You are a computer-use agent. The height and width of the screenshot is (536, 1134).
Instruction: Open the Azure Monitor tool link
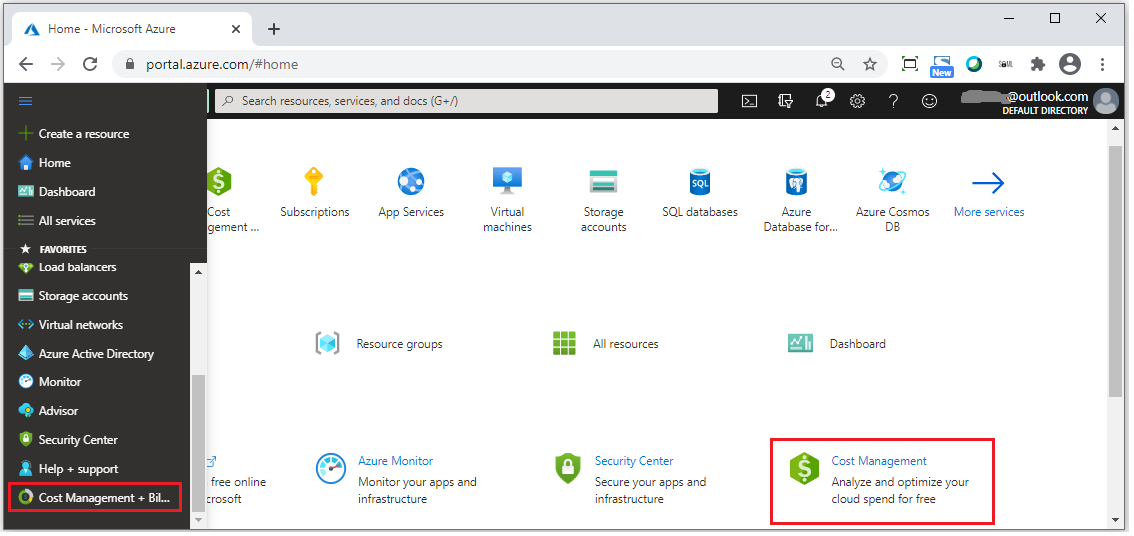pos(396,461)
